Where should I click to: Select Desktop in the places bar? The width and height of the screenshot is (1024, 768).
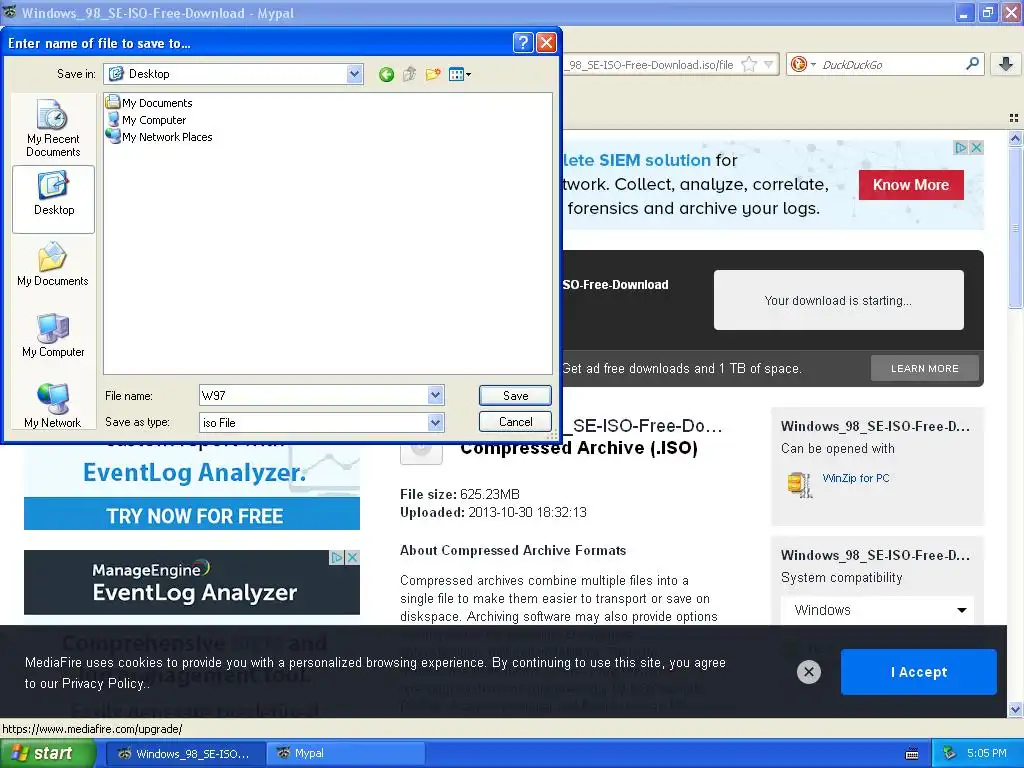[x=54, y=199]
